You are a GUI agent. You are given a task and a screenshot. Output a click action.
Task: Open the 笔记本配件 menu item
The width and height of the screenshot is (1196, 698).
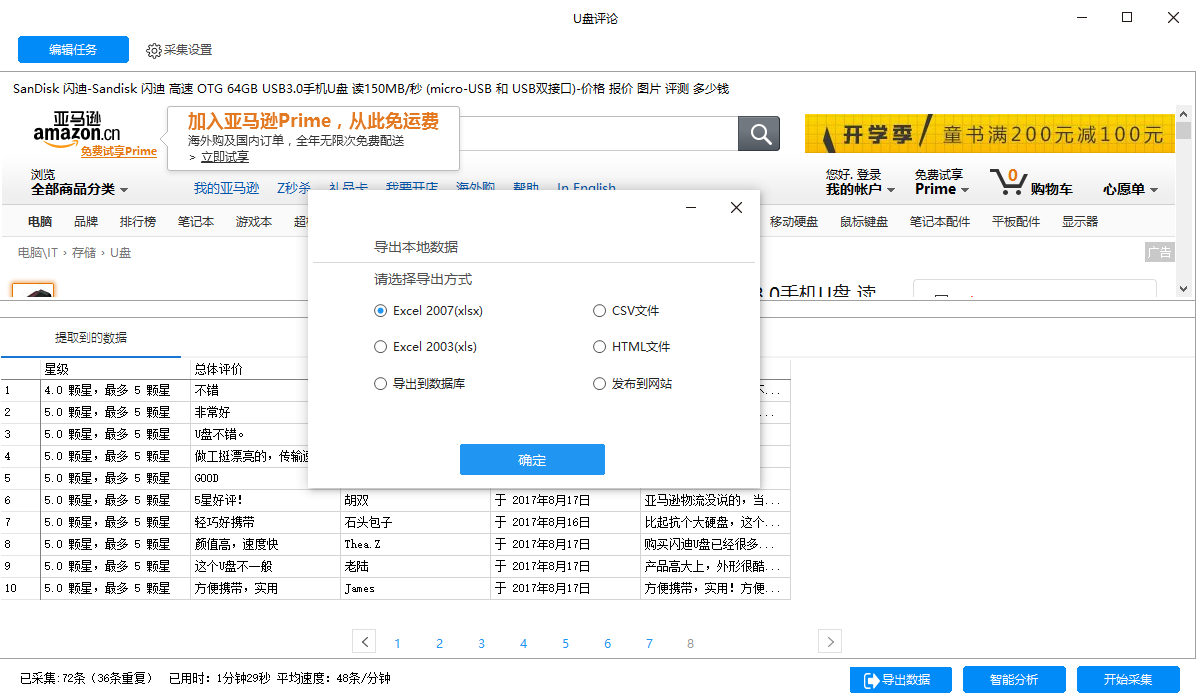pos(940,222)
